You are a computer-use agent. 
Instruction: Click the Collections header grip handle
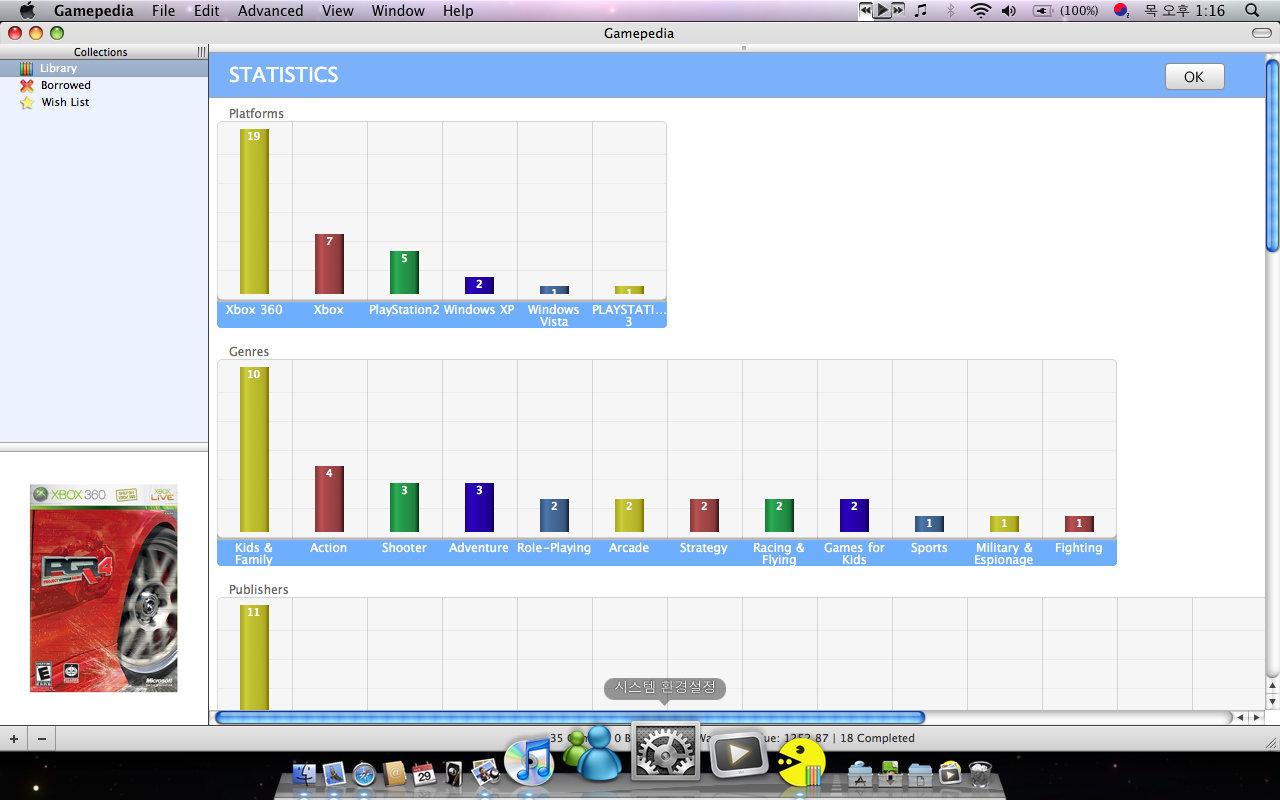[x=201, y=51]
